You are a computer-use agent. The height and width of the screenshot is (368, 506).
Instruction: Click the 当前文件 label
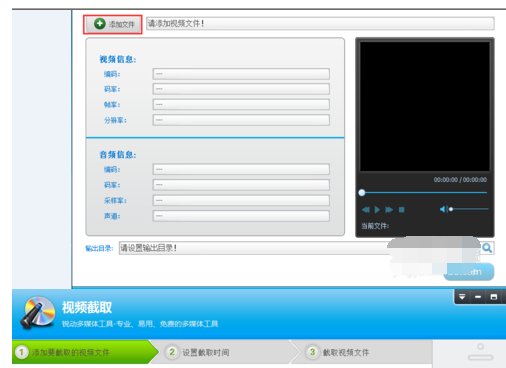coord(375,226)
